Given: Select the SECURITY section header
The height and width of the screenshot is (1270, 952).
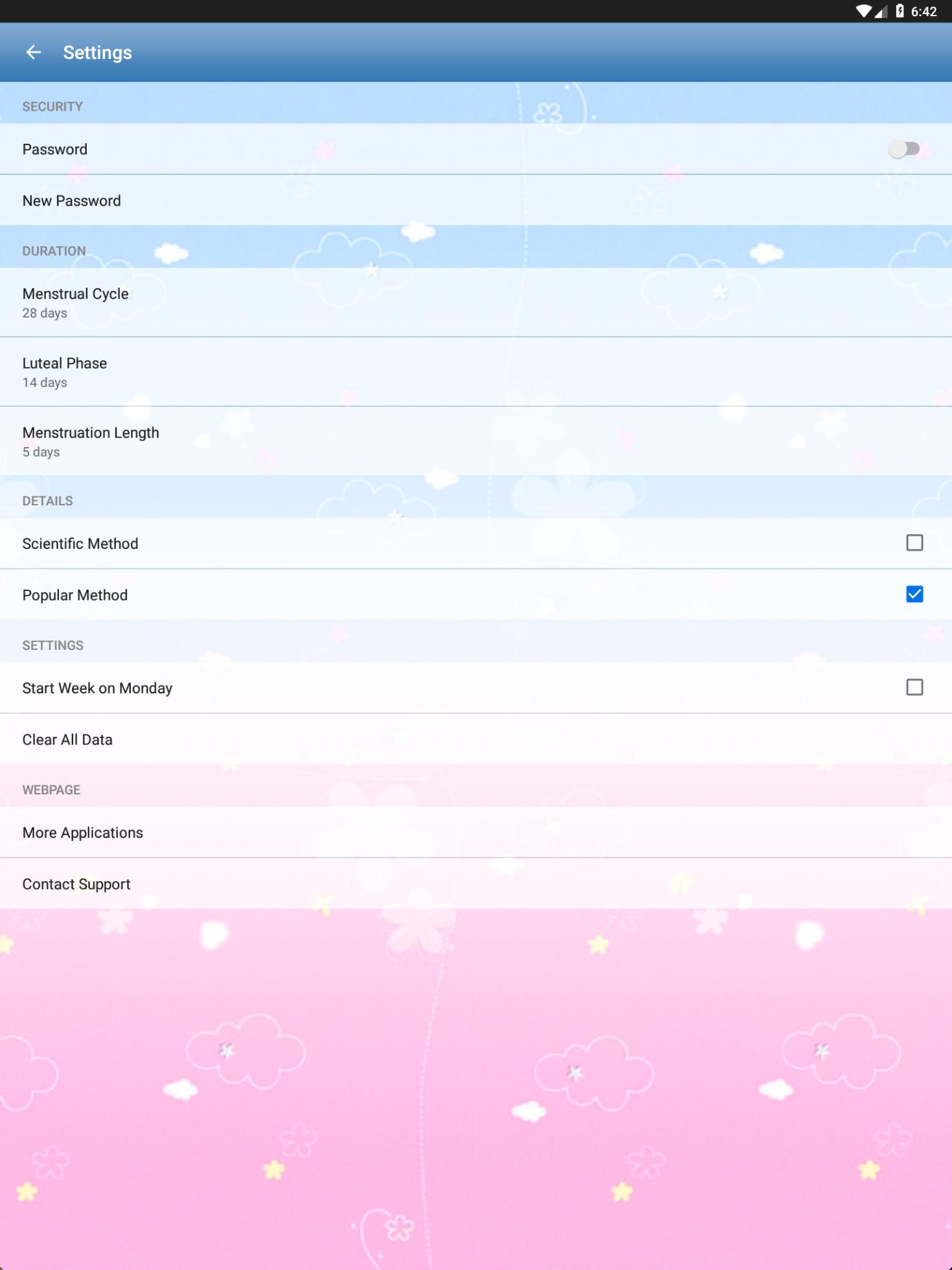Looking at the screenshot, I should click(52, 106).
